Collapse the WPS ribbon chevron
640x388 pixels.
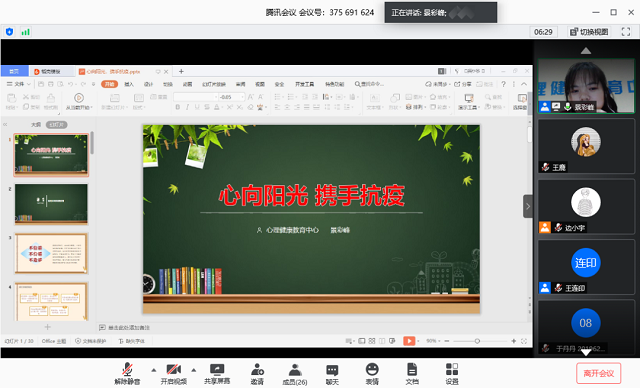[x=524, y=84]
